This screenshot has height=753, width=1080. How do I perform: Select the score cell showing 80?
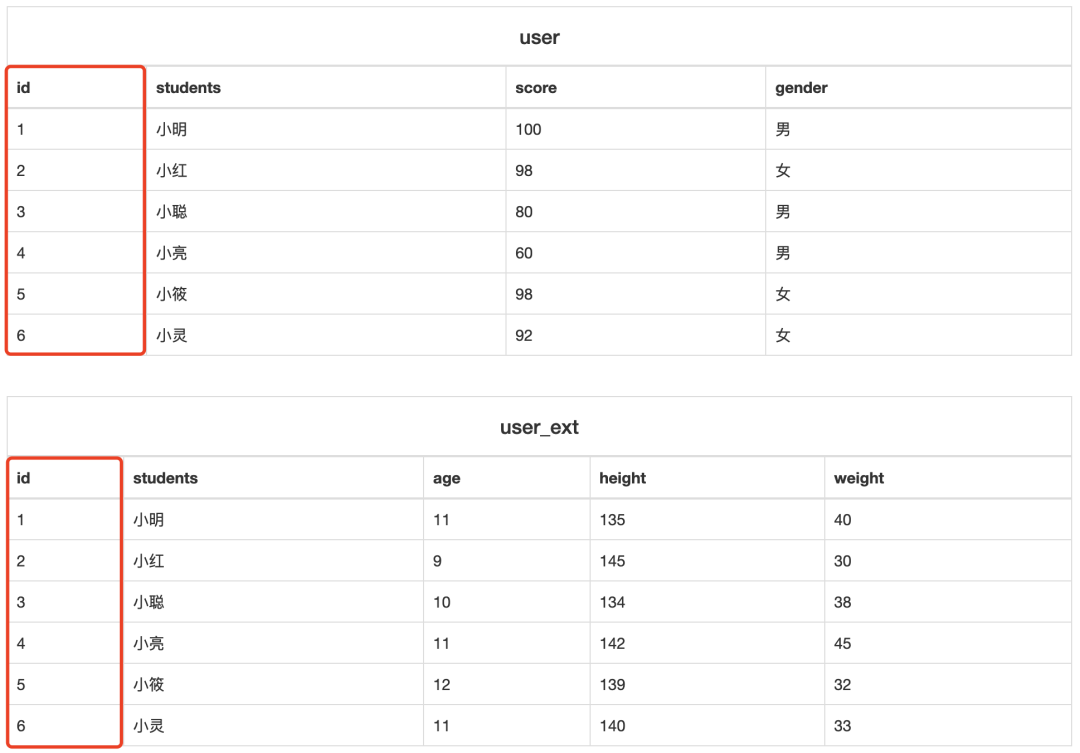pyautogui.click(x=524, y=212)
